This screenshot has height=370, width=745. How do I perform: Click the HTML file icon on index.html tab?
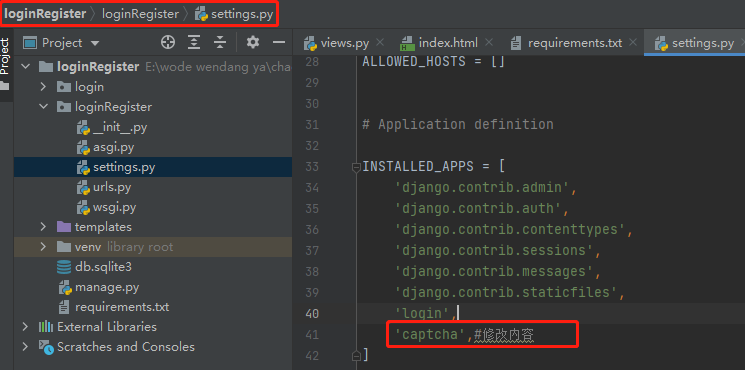(407, 43)
